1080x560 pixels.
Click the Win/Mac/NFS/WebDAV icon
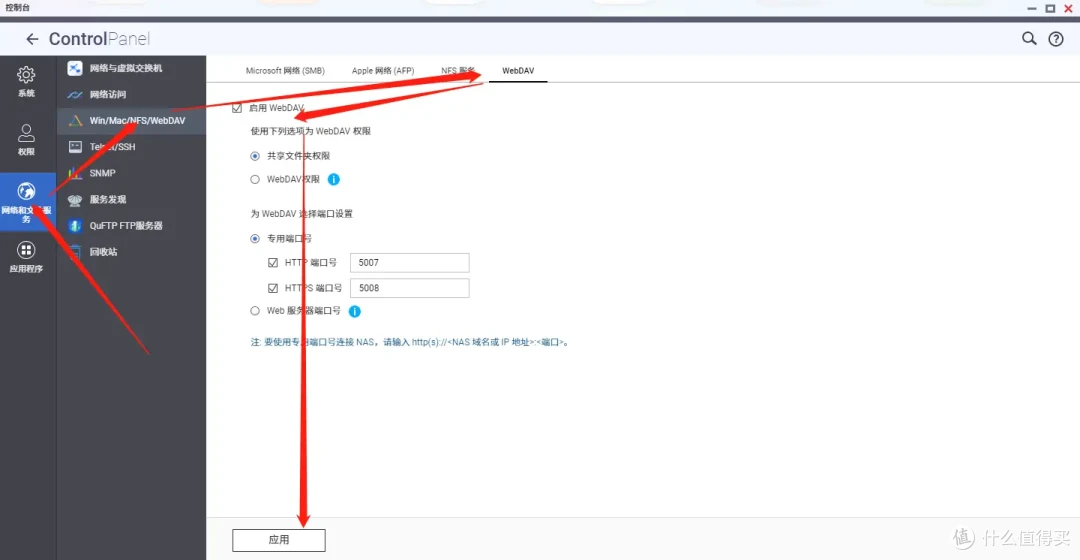click(x=75, y=121)
